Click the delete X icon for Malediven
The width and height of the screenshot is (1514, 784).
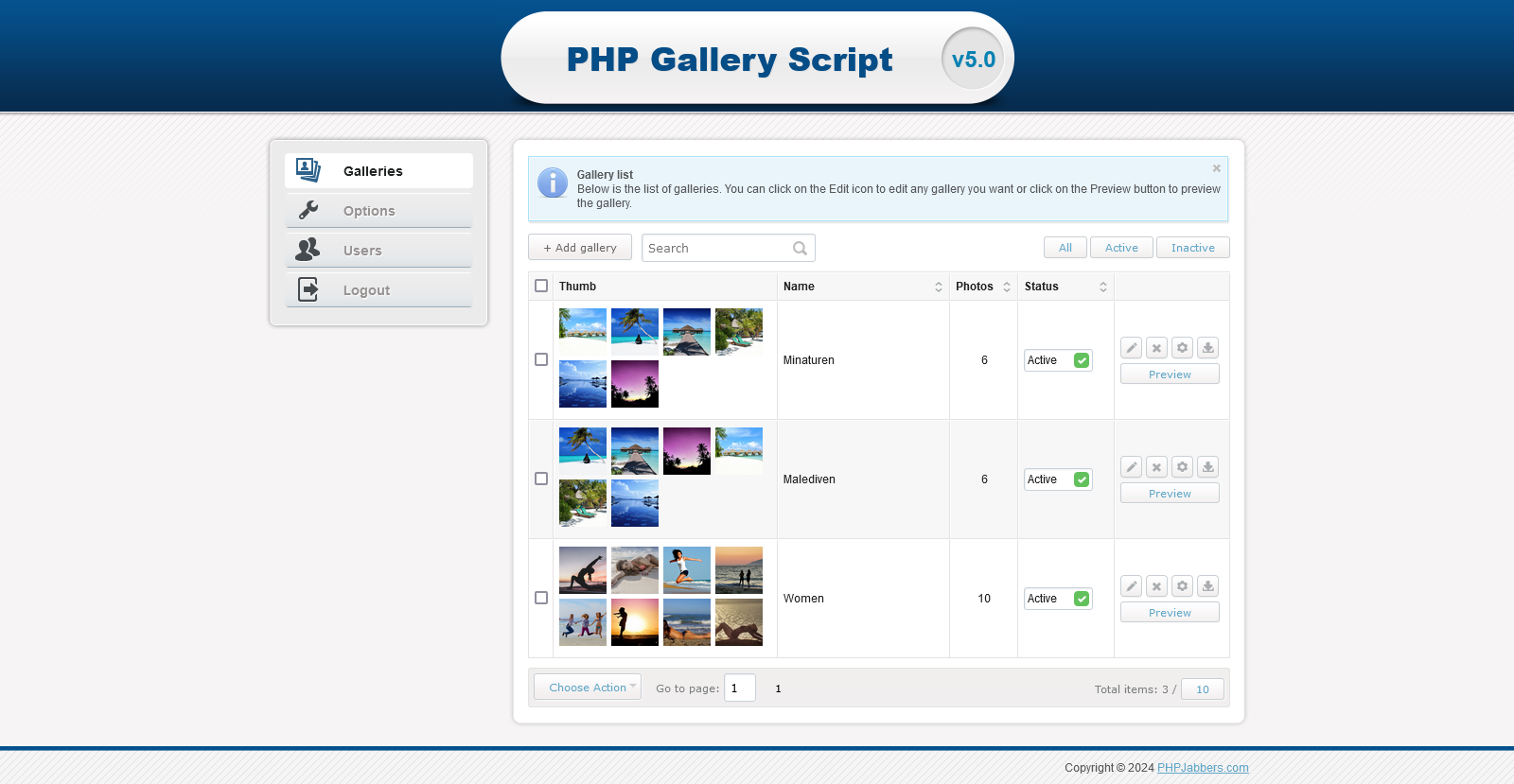[1156, 467]
